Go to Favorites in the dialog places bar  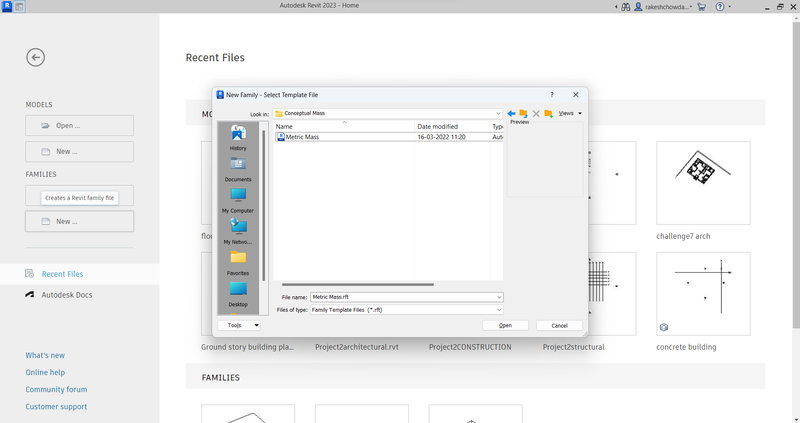pyautogui.click(x=238, y=263)
